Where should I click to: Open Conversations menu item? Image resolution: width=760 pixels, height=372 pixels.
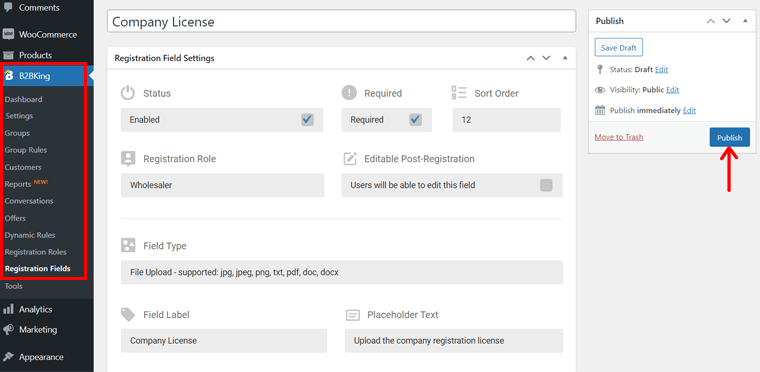pos(29,201)
